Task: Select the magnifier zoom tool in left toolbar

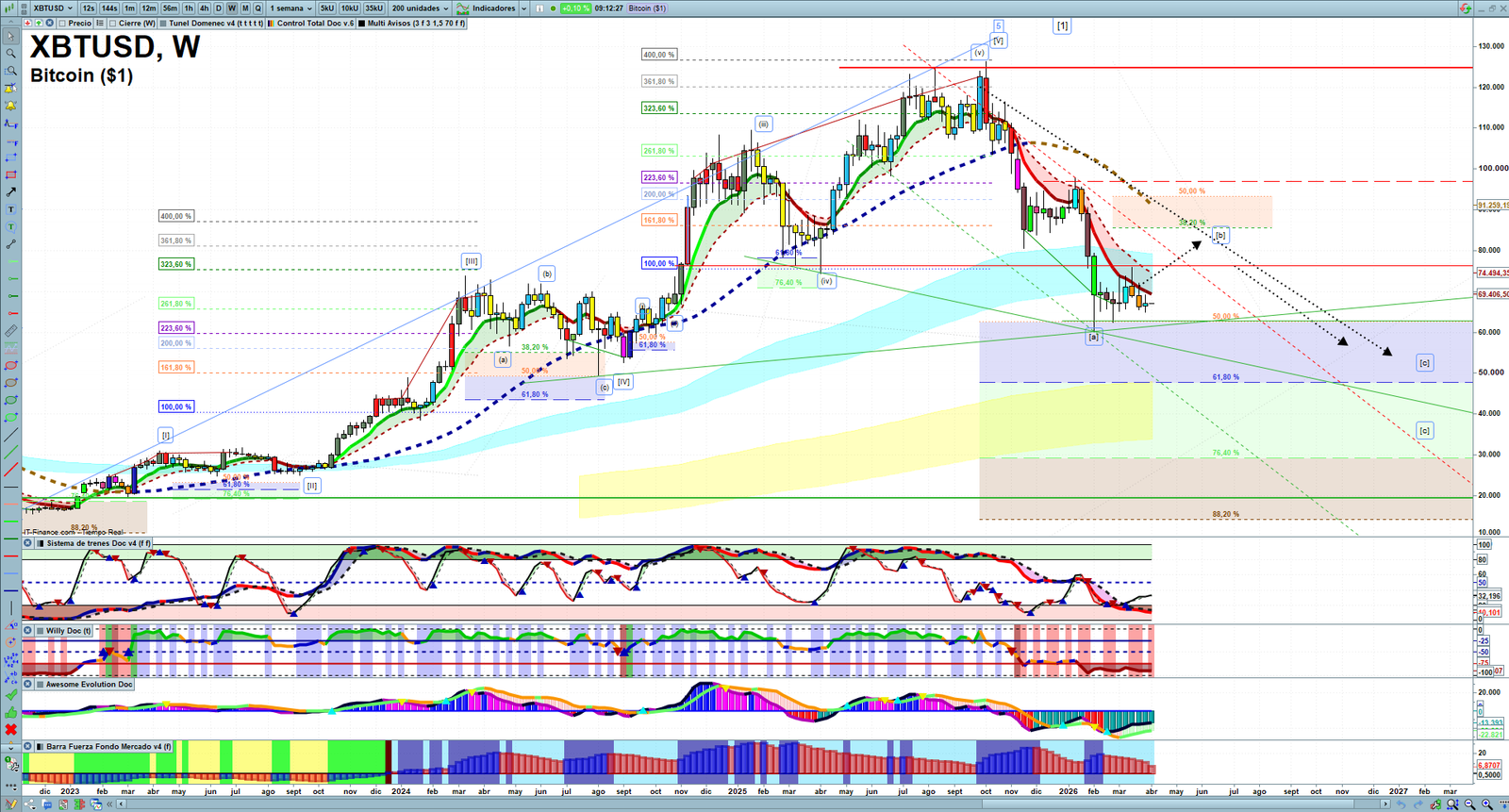Action: point(11,53)
